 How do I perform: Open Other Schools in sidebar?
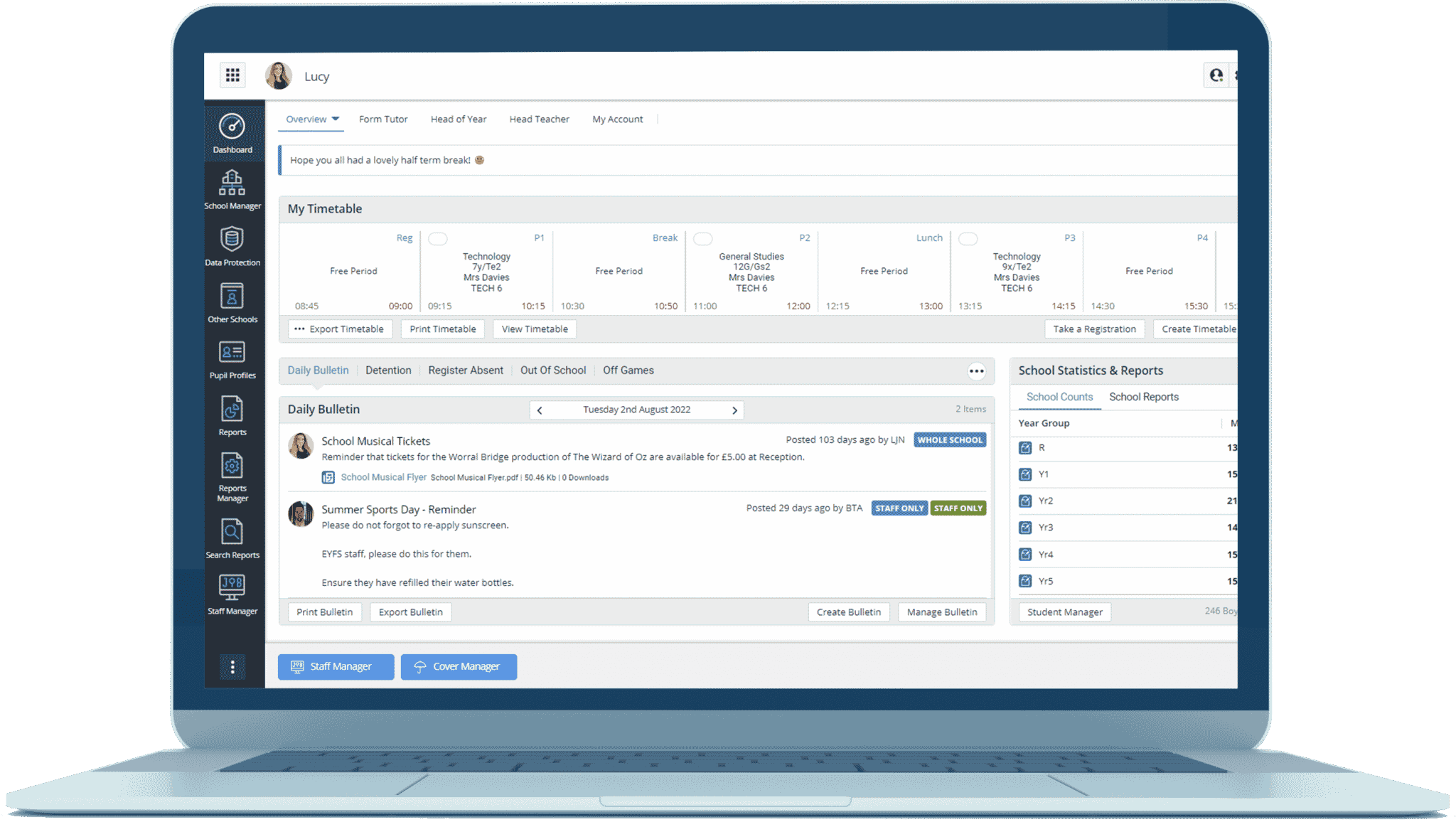232,303
